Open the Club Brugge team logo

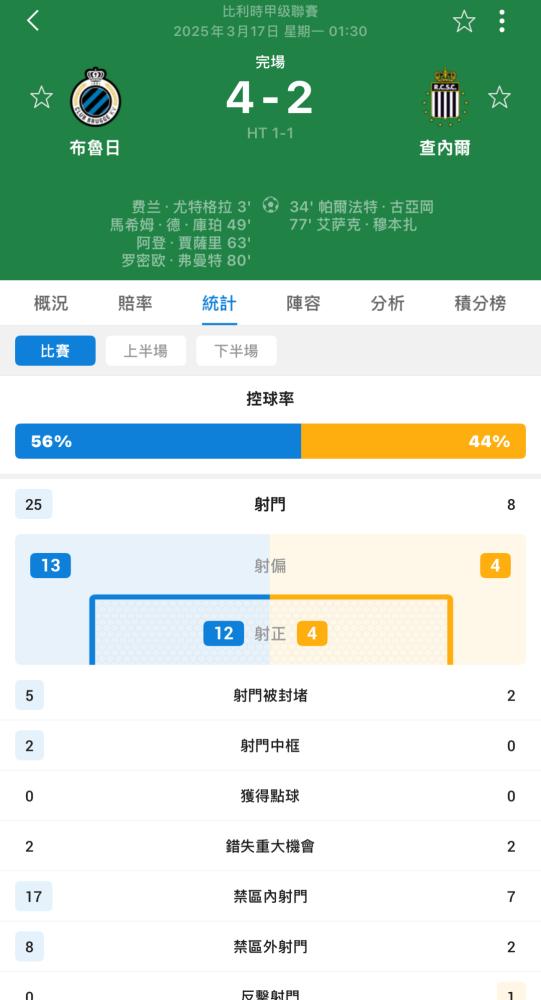click(95, 97)
